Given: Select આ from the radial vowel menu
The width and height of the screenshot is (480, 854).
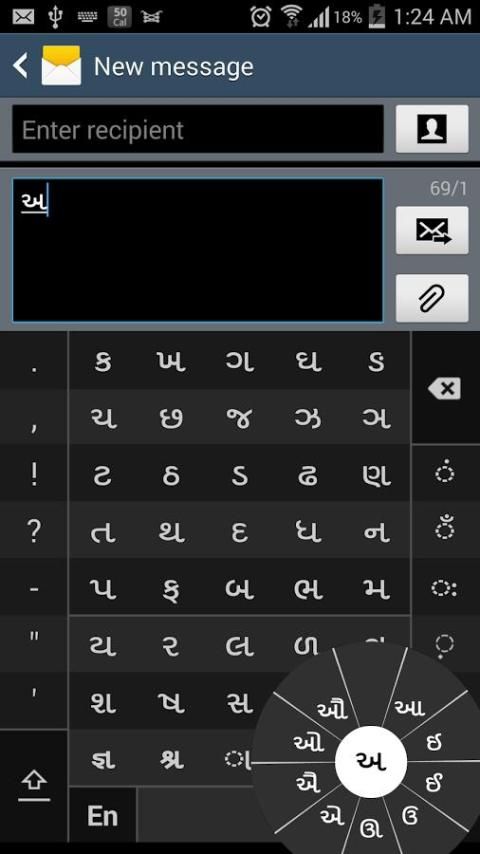Looking at the screenshot, I should [x=410, y=708].
